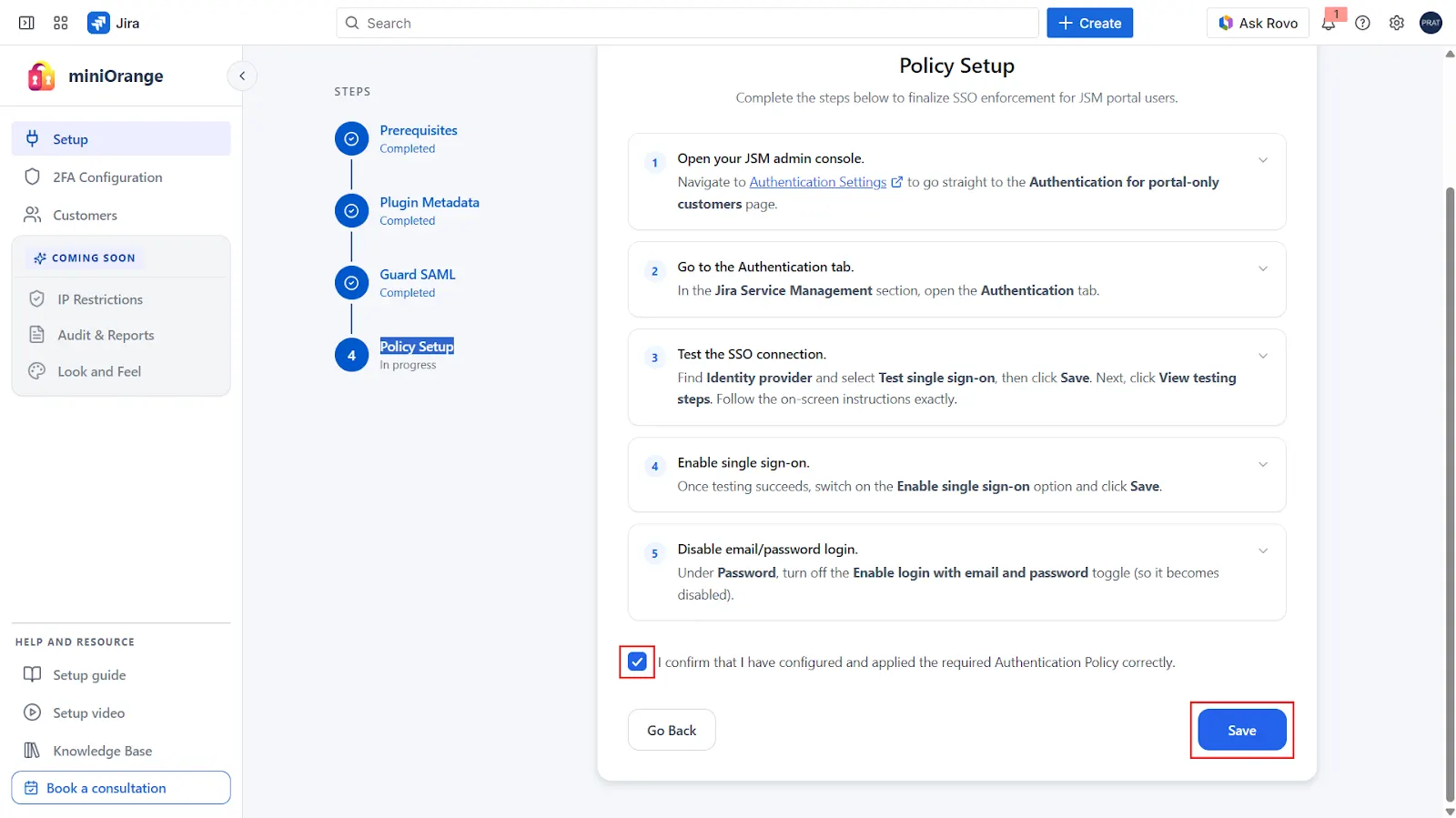Collapse step 4 Enable single sign-on
This screenshot has width=1456, height=818.
point(1263,464)
